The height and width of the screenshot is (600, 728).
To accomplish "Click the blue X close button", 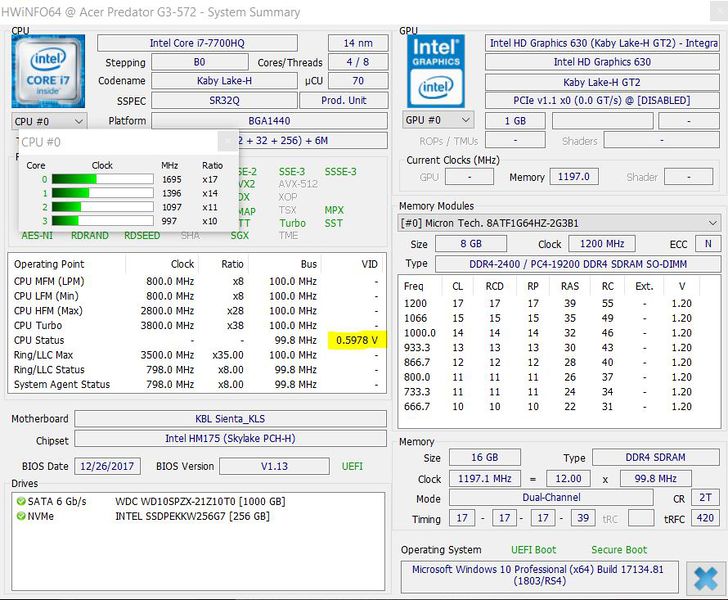I will pyautogui.click(x=706, y=579).
